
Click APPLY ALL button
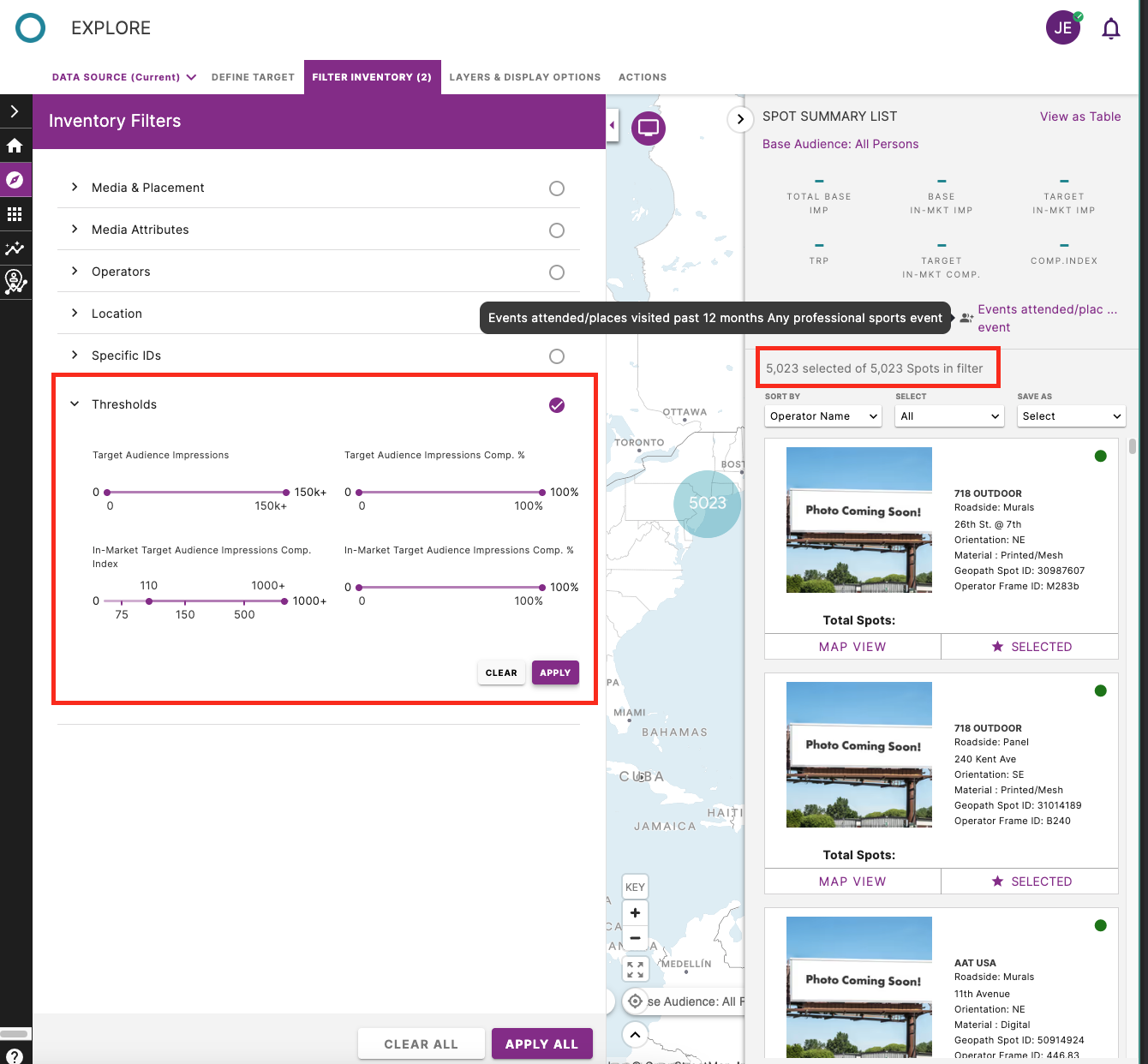(x=541, y=1043)
